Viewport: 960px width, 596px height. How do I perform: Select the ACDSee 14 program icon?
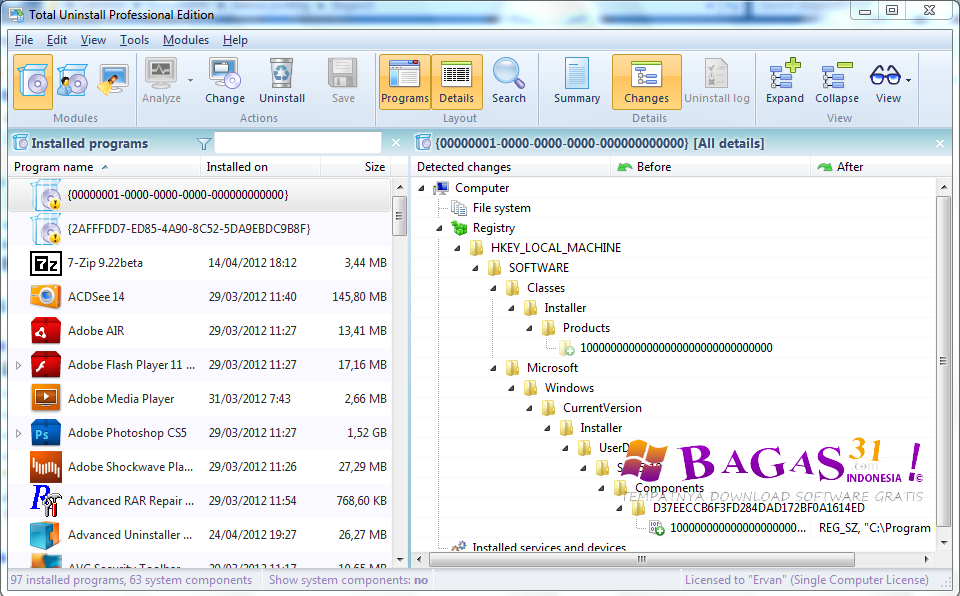click(46, 297)
